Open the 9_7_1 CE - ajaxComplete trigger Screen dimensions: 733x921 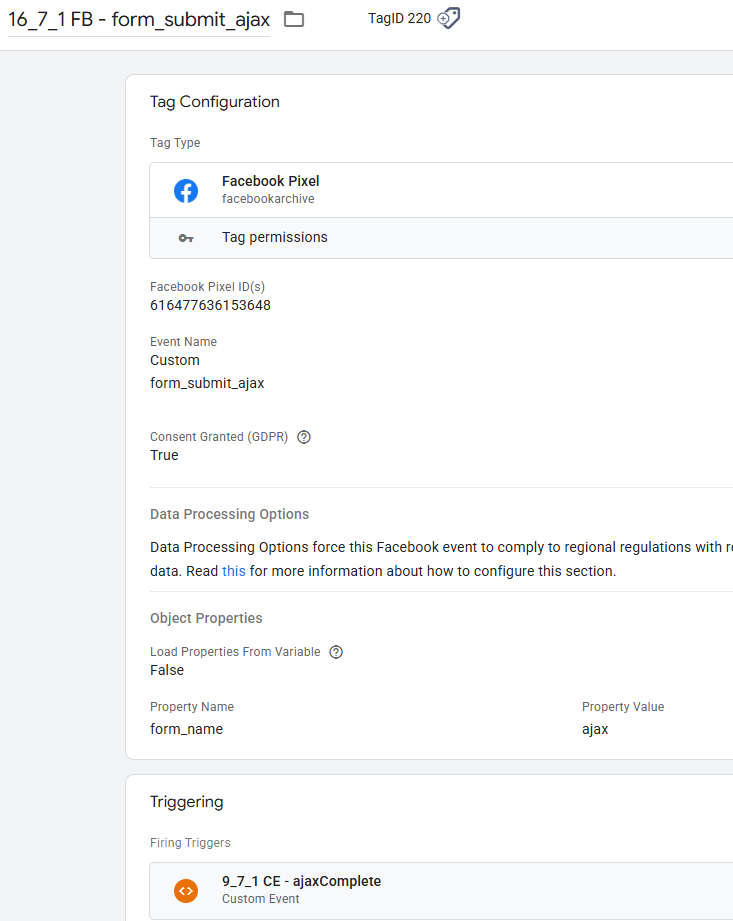pos(301,882)
